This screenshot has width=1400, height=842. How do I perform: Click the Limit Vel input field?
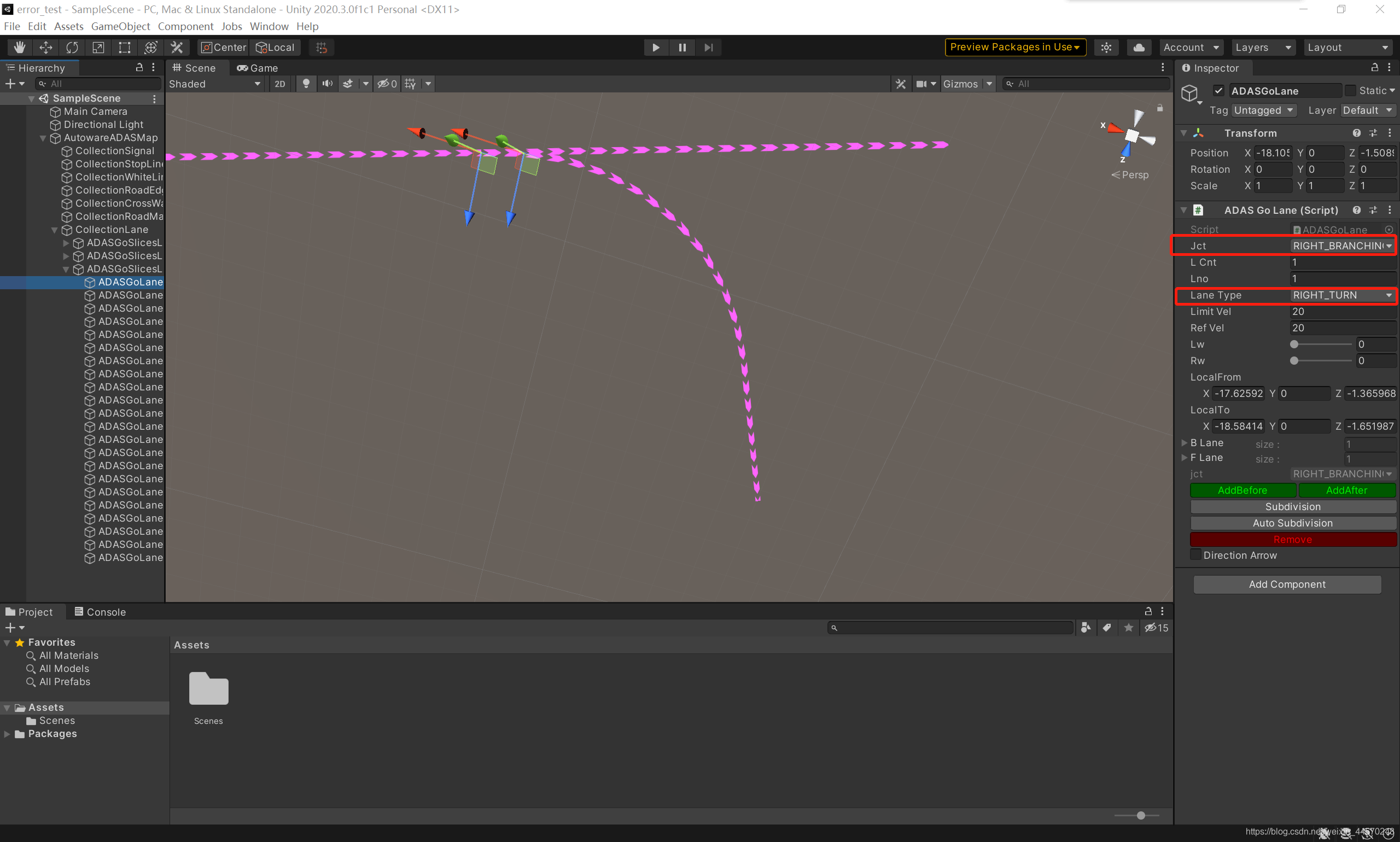[x=1341, y=312]
